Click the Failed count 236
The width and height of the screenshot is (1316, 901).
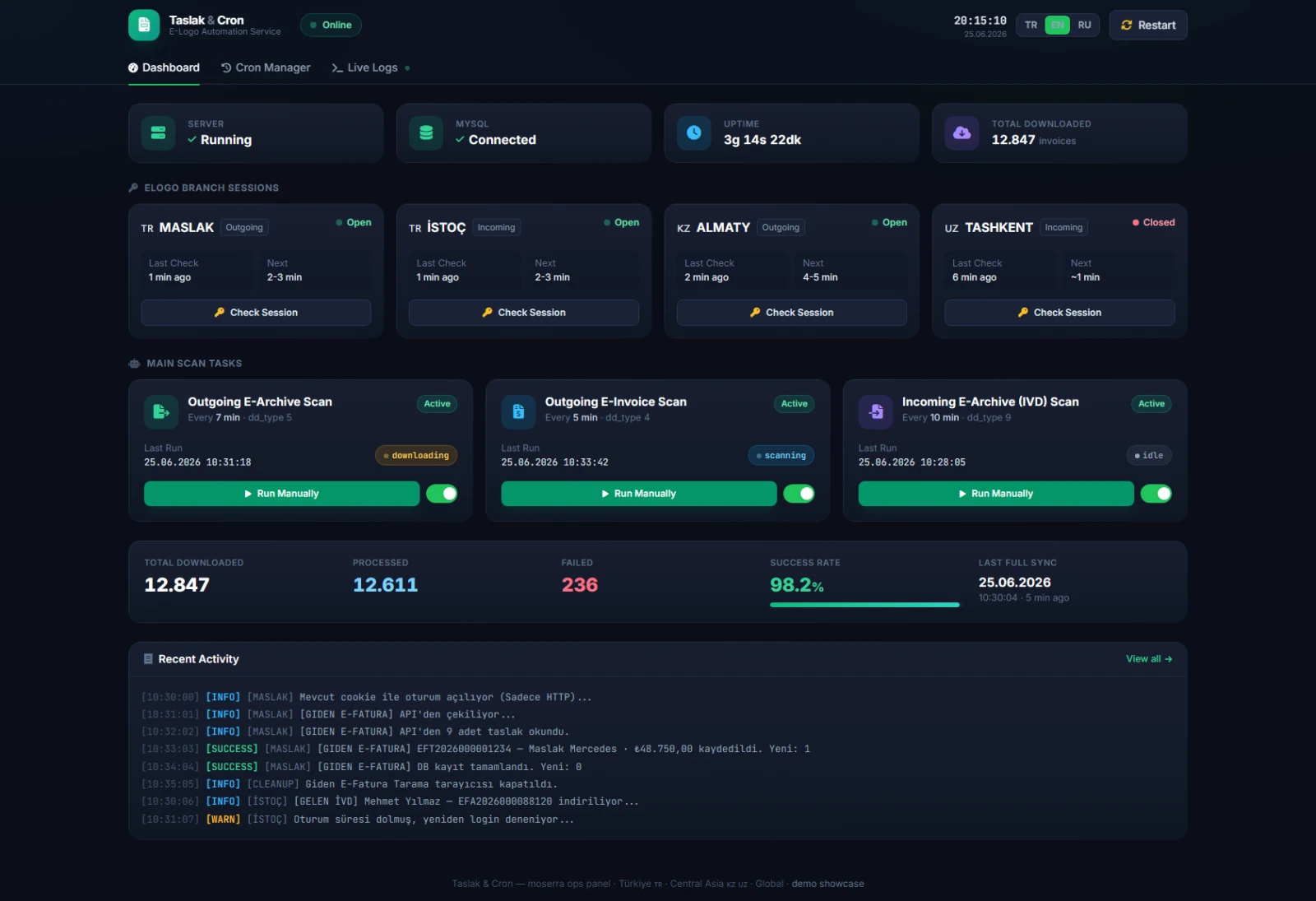[580, 585]
